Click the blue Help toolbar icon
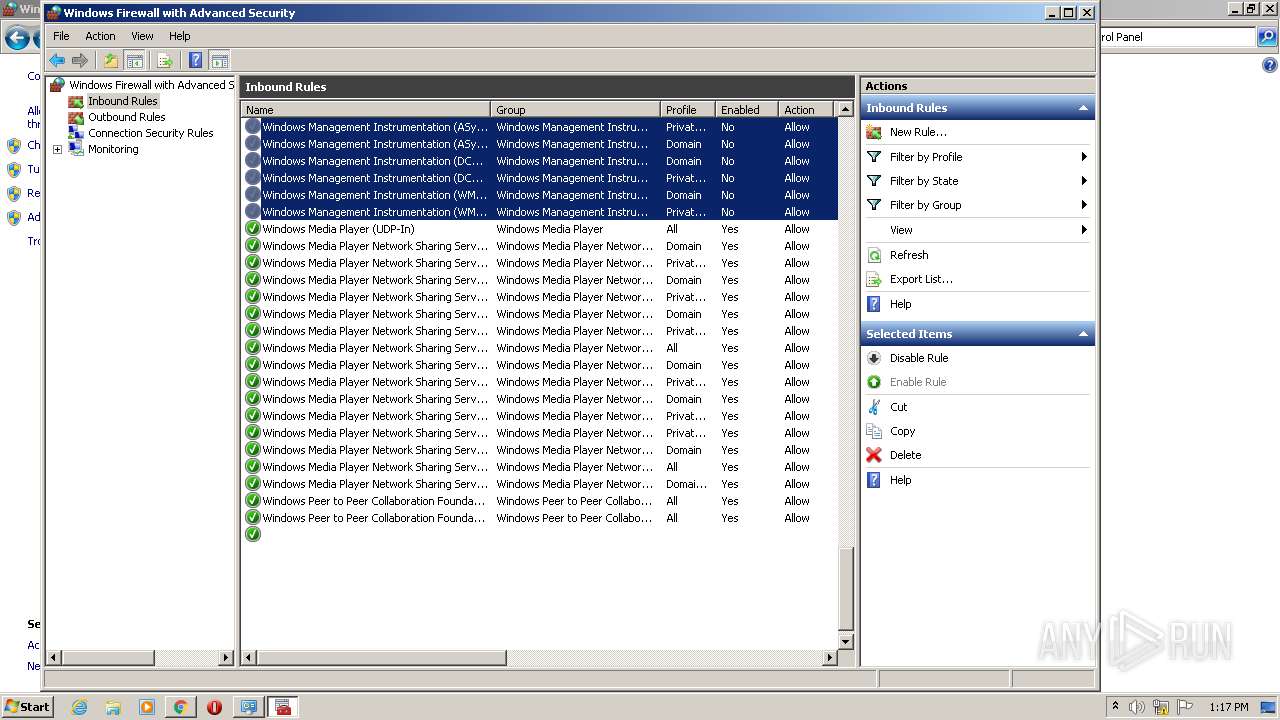Screen dimensions: 1280x720 (x=195, y=60)
